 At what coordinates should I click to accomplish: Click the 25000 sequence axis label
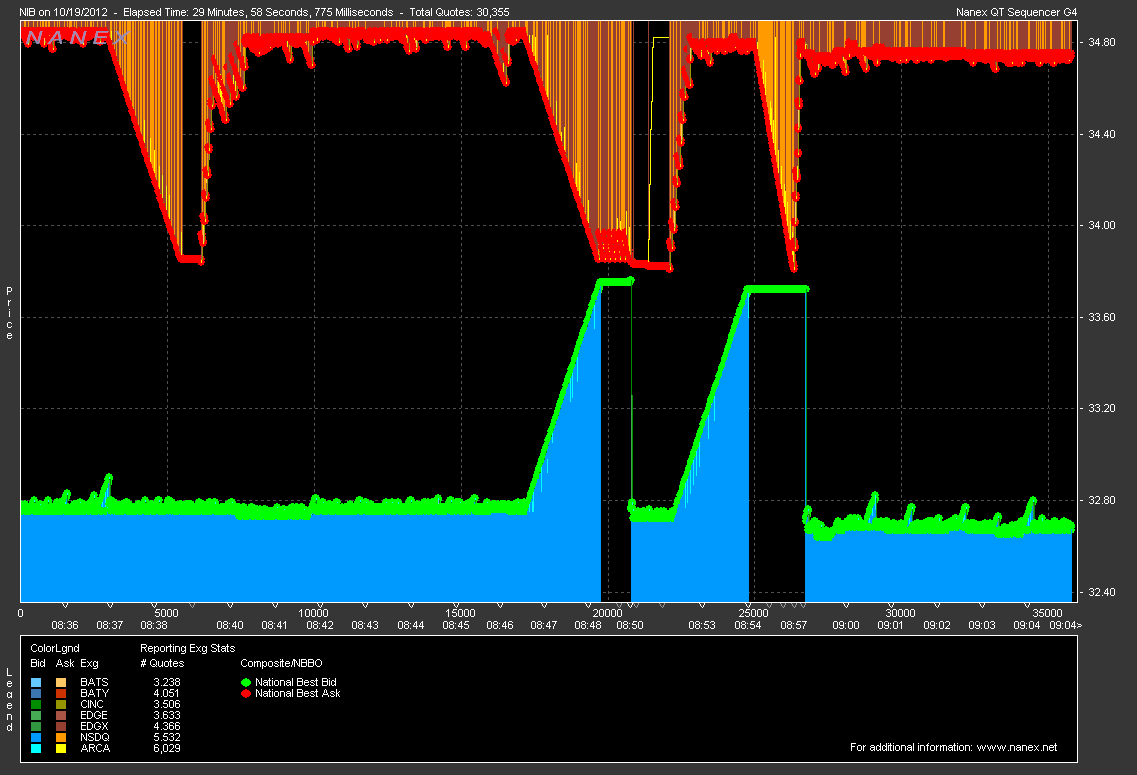tap(753, 613)
